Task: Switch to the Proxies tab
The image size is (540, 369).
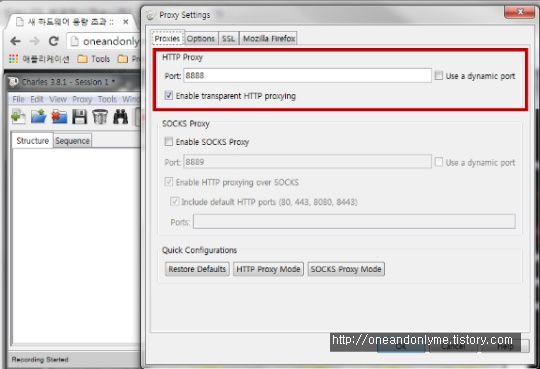Action: (x=167, y=38)
